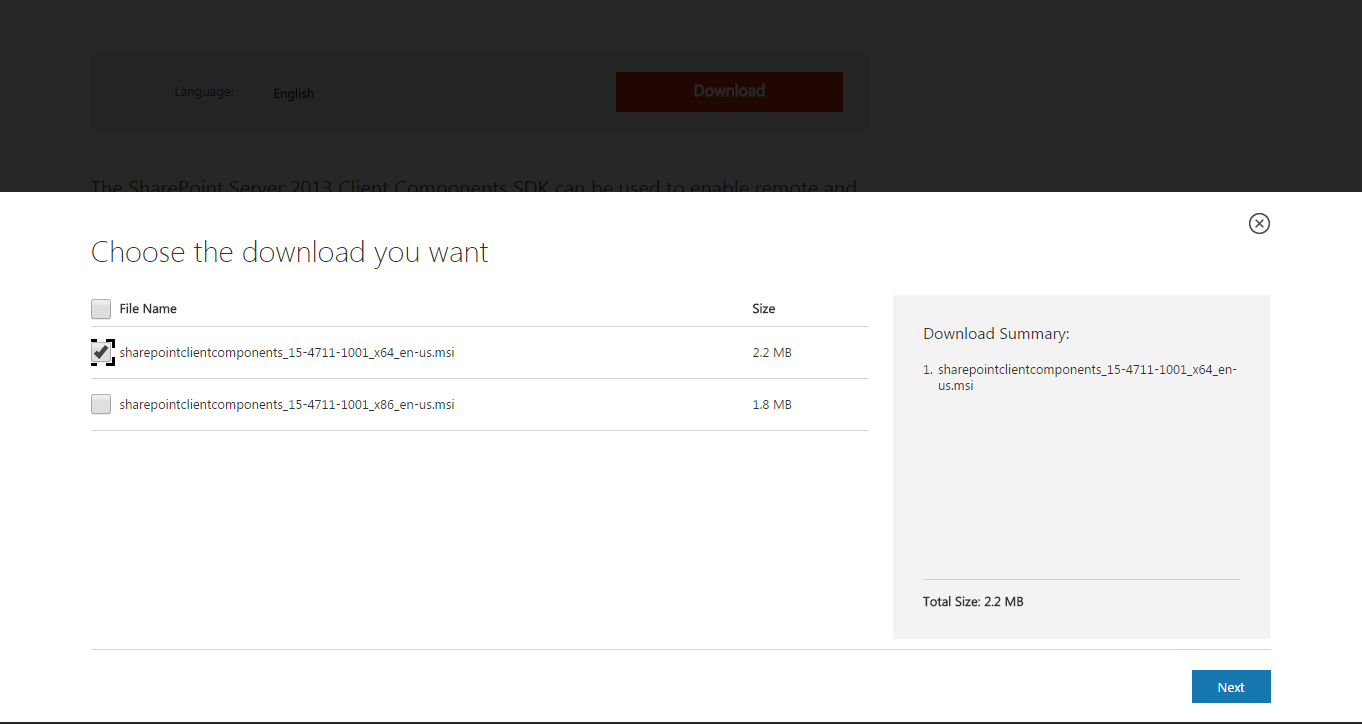Enable the sharepointclientcomponents x86 download
The height and width of the screenshot is (724, 1362).
click(101, 404)
